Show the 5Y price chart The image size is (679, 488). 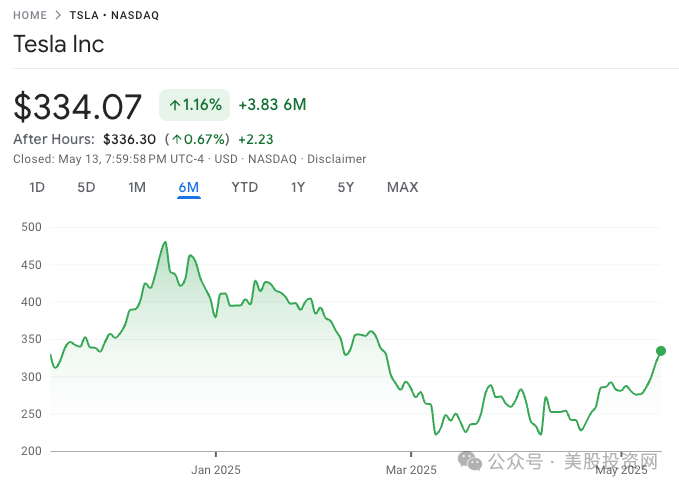[x=346, y=187]
